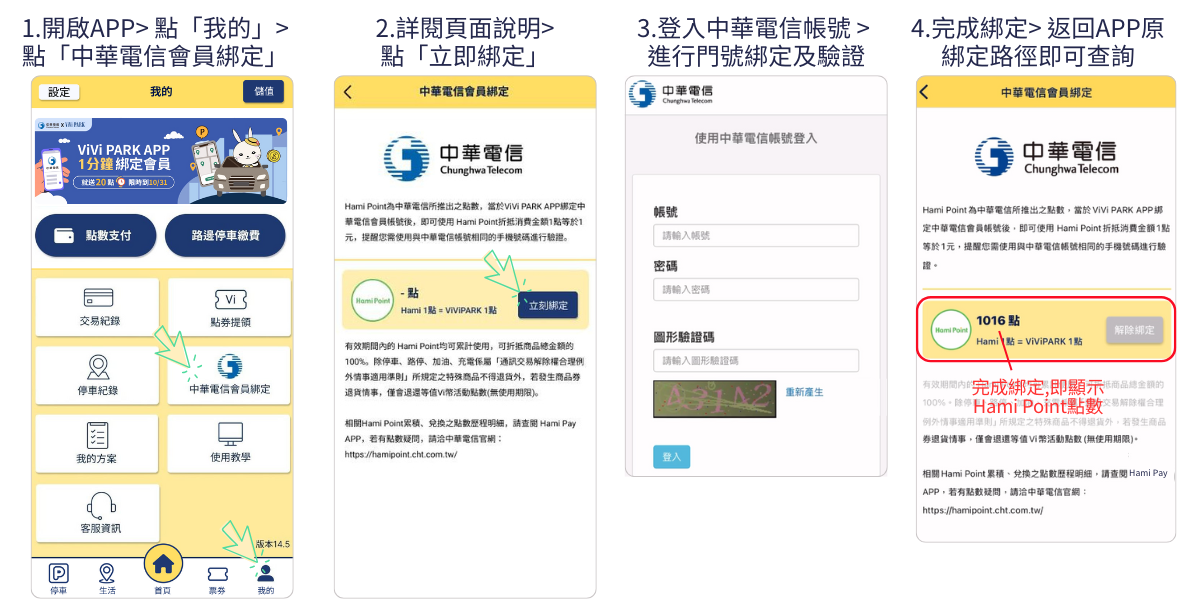Viewport: 1200px width, 600px height.
Task: Open 交易紀錄 transaction records tile
Action: [x=97, y=307]
